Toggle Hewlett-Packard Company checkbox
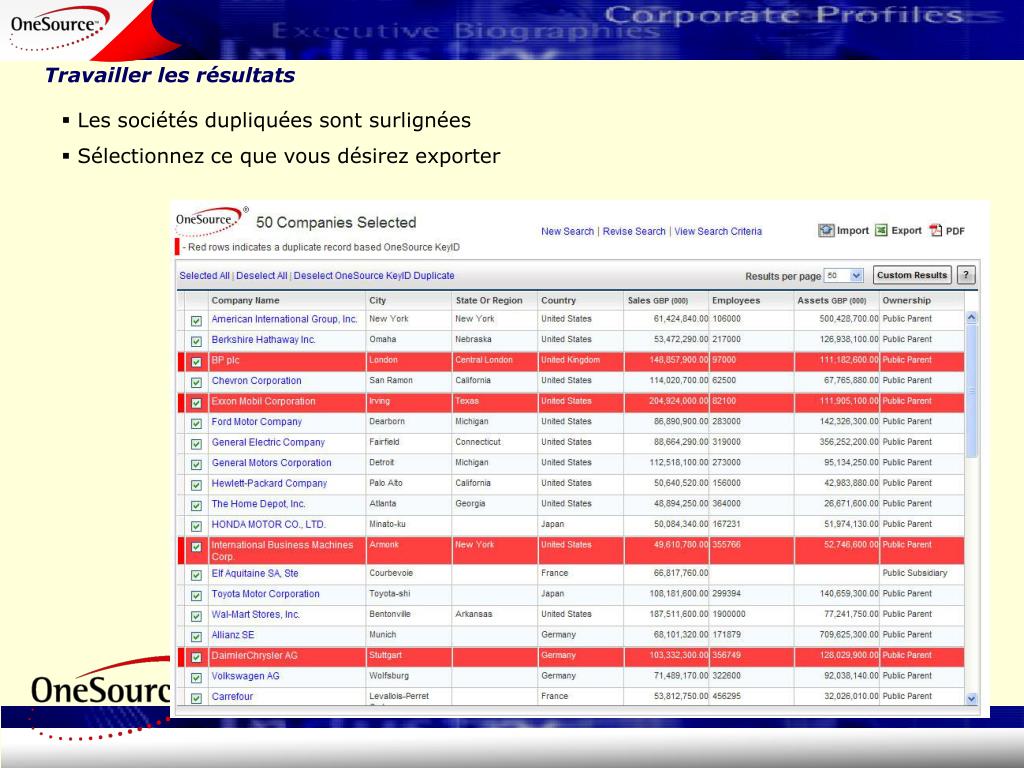 point(196,485)
